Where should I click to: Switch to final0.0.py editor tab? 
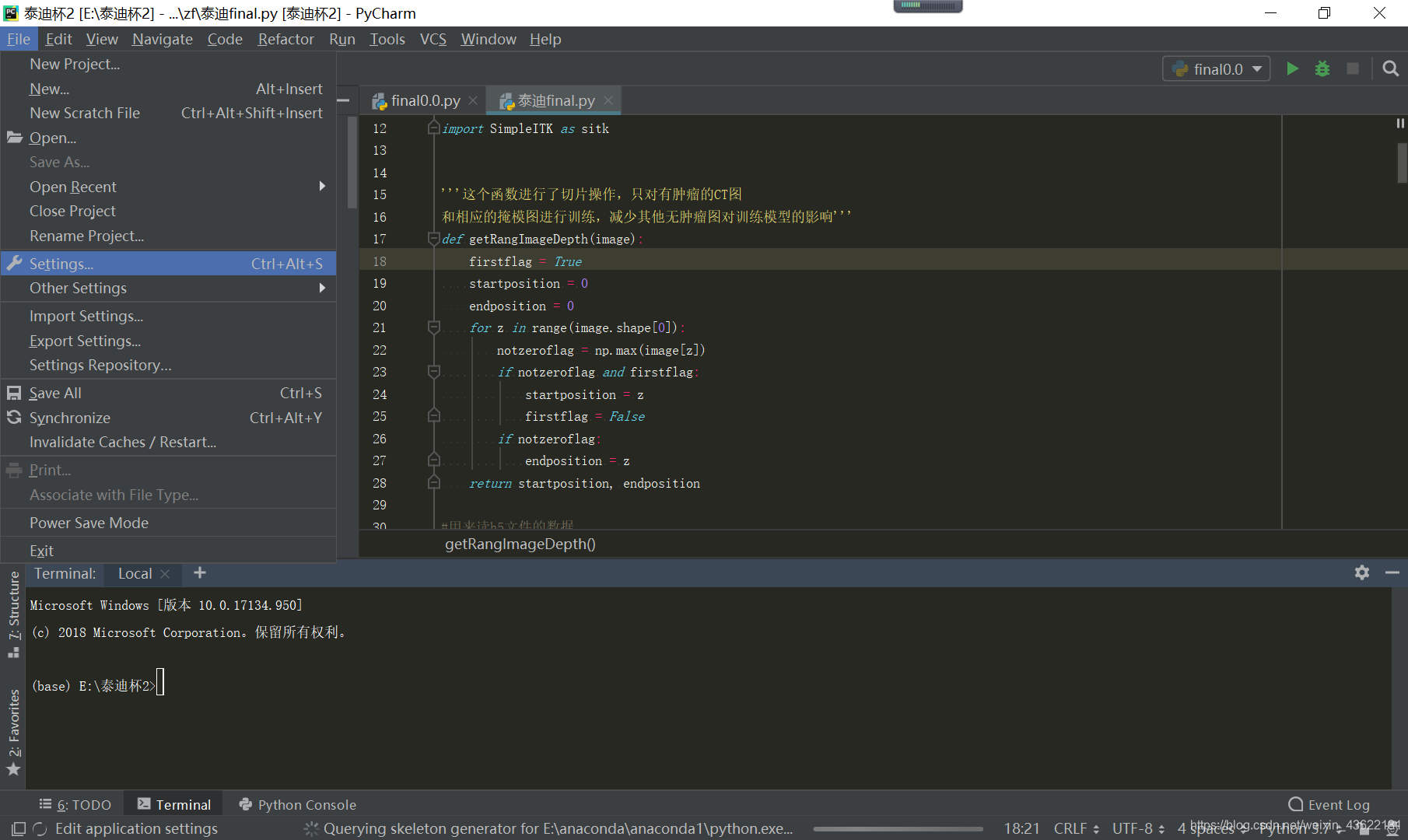425,100
